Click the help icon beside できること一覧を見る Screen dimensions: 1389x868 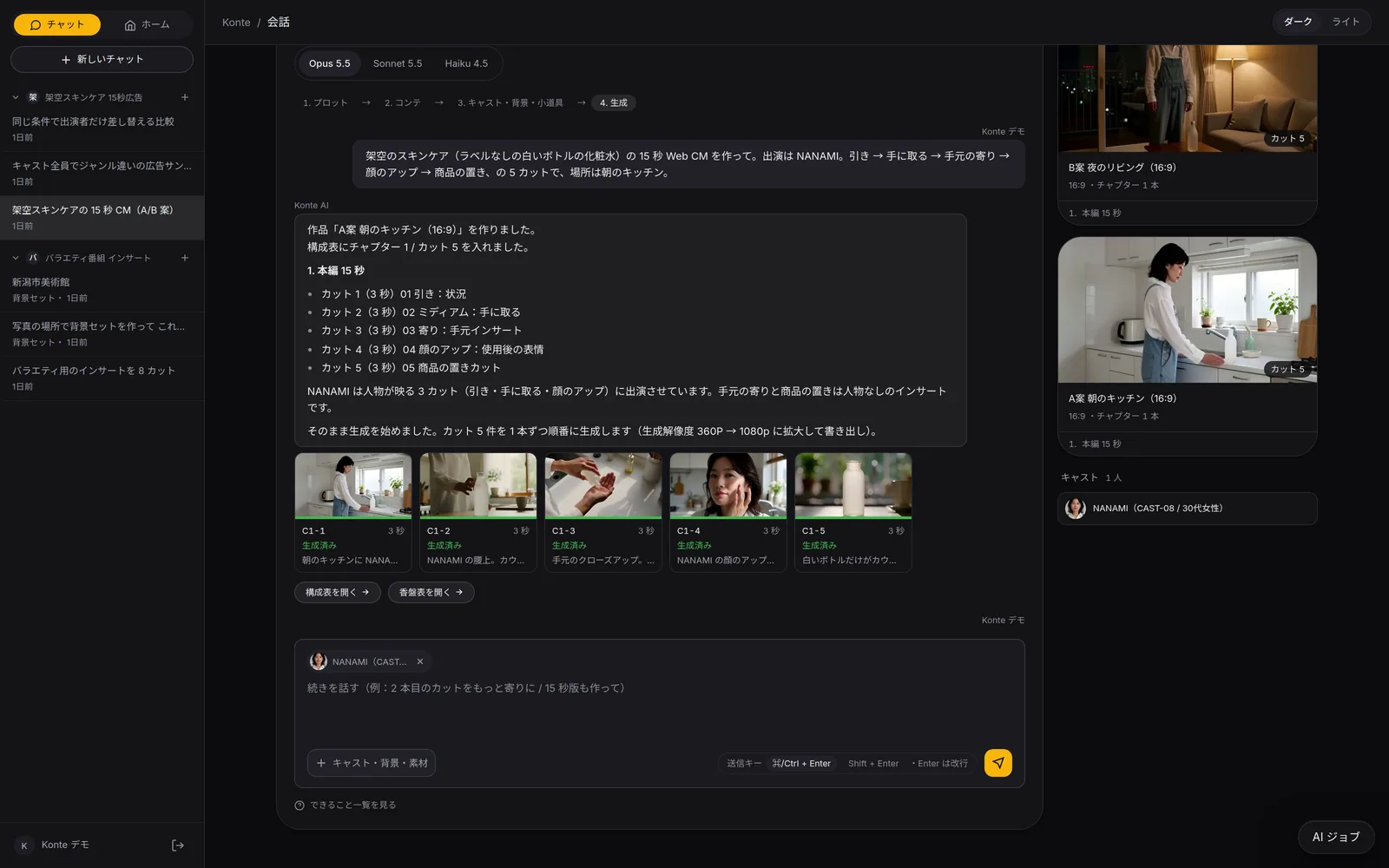[300, 806]
